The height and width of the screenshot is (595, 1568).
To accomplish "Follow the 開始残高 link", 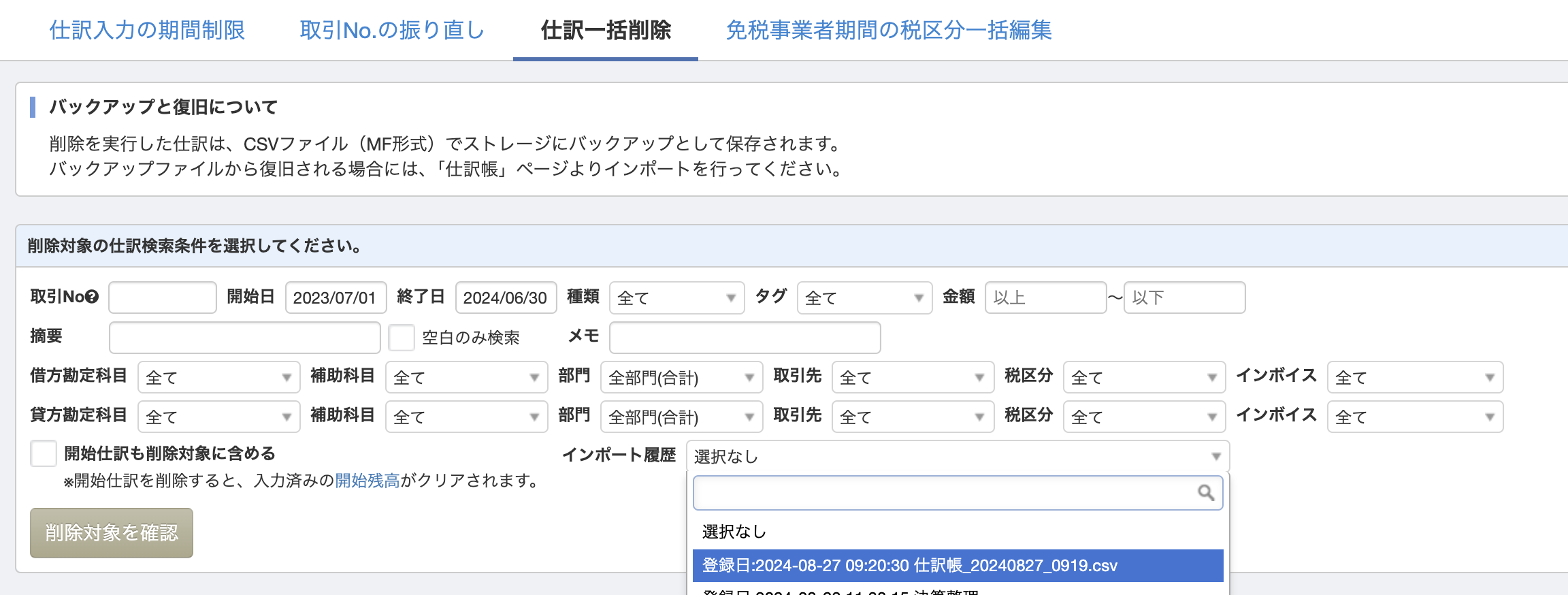I will point(367,481).
